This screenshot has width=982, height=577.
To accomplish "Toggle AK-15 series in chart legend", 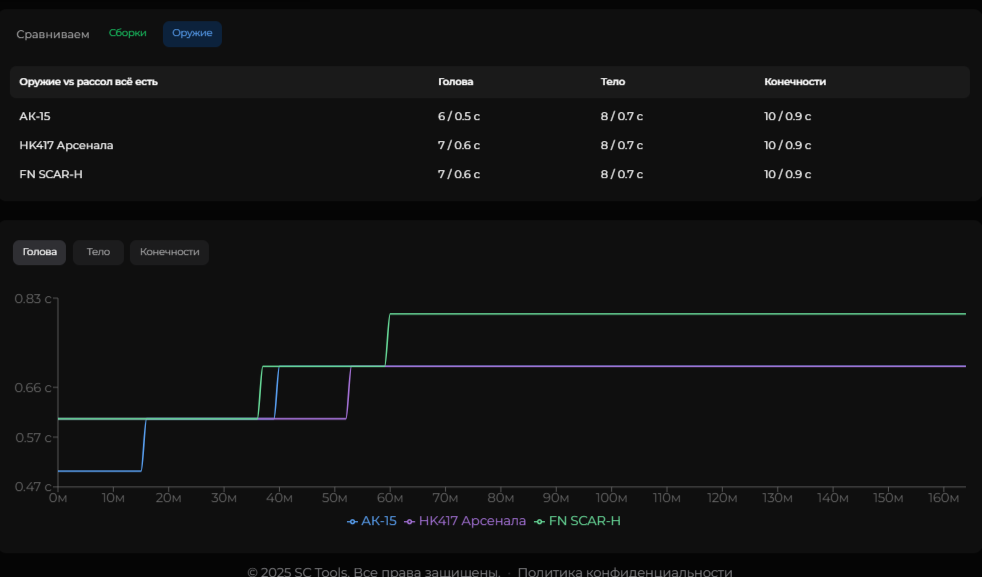I will coord(372,521).
